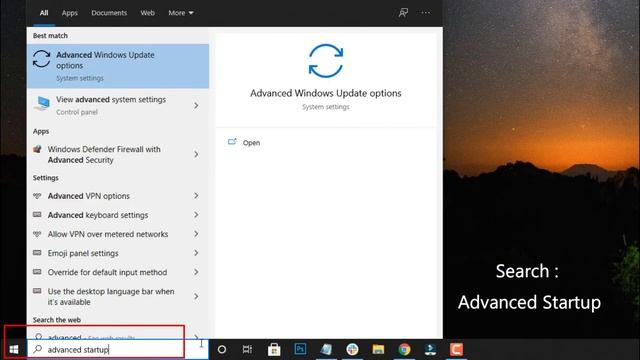640x360 pixels.
Task: Switch to the Apps tab
Action: (x=70, y=13)
